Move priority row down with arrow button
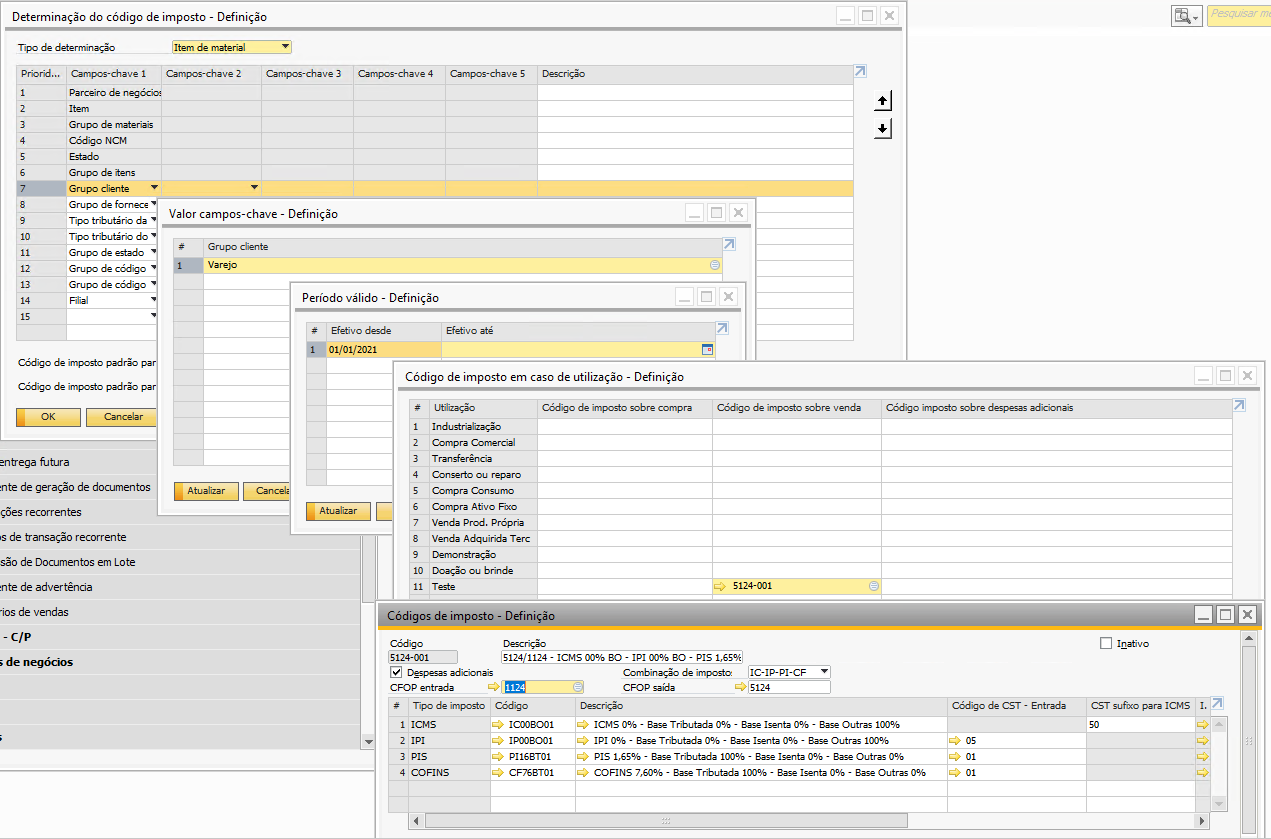The width and height of the screenshot is (1271, 839). [882, 129]
